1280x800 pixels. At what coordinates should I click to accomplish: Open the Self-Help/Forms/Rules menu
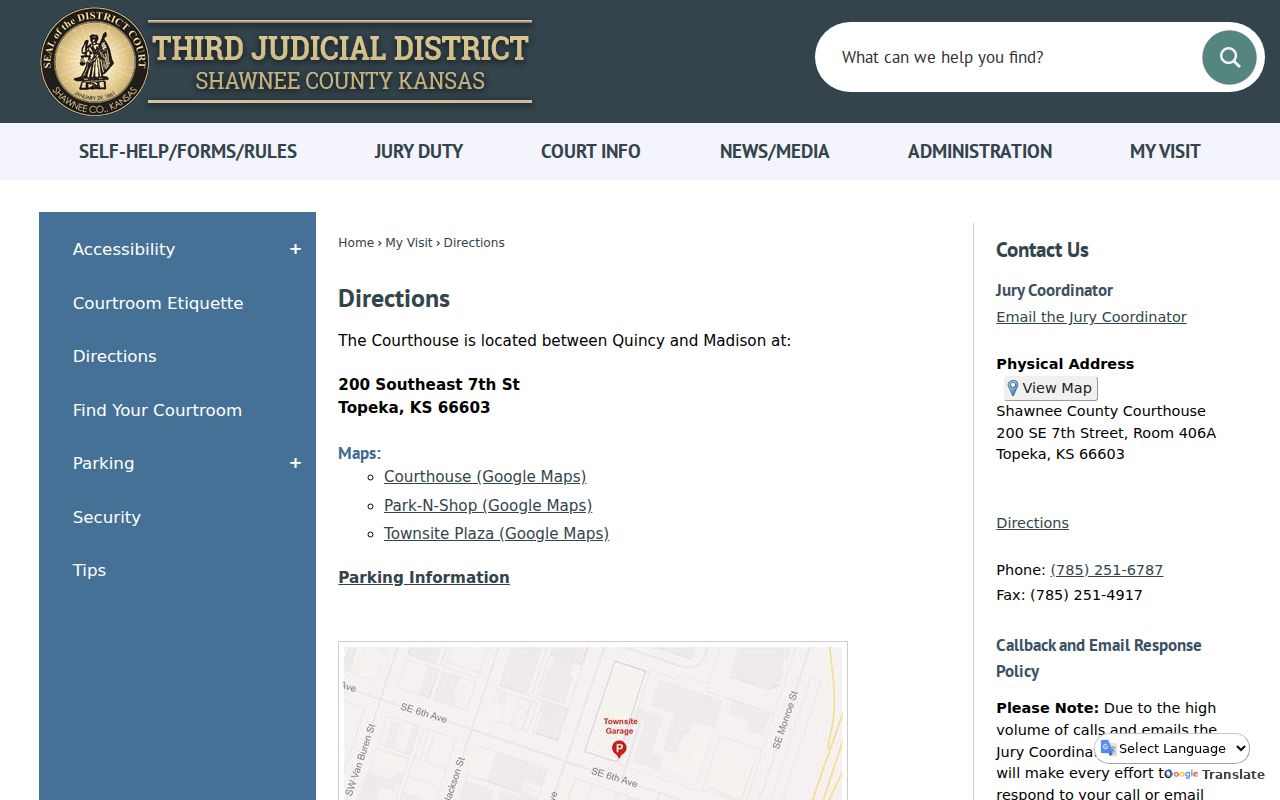[x=188, y=151]
